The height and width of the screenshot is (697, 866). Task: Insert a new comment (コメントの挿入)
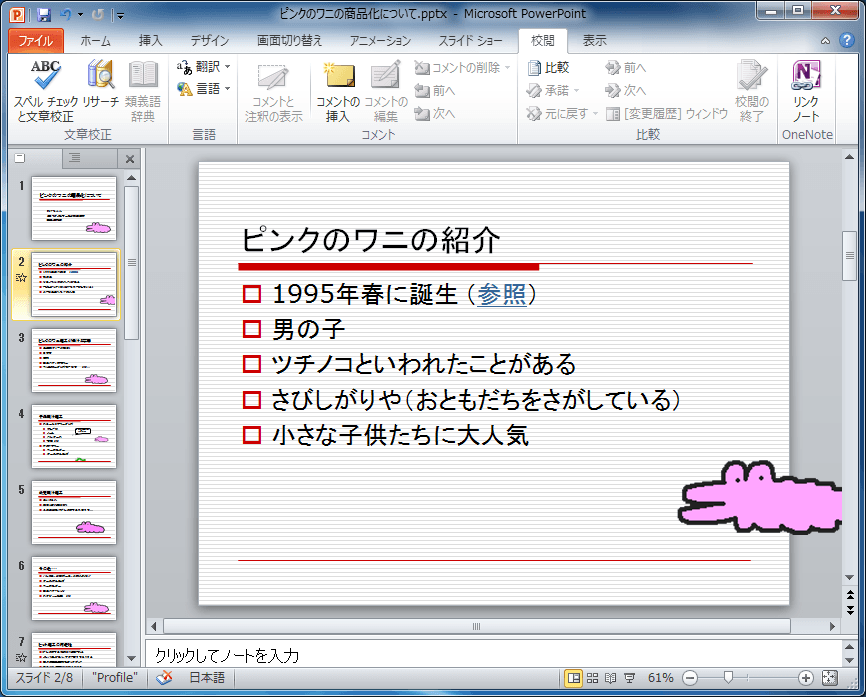point(337,91)
